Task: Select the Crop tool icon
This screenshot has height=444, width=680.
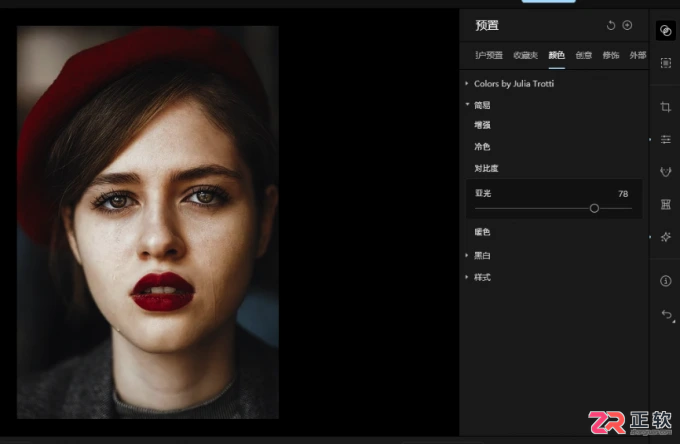Action: pyautogui.click(x=666, y=107)
